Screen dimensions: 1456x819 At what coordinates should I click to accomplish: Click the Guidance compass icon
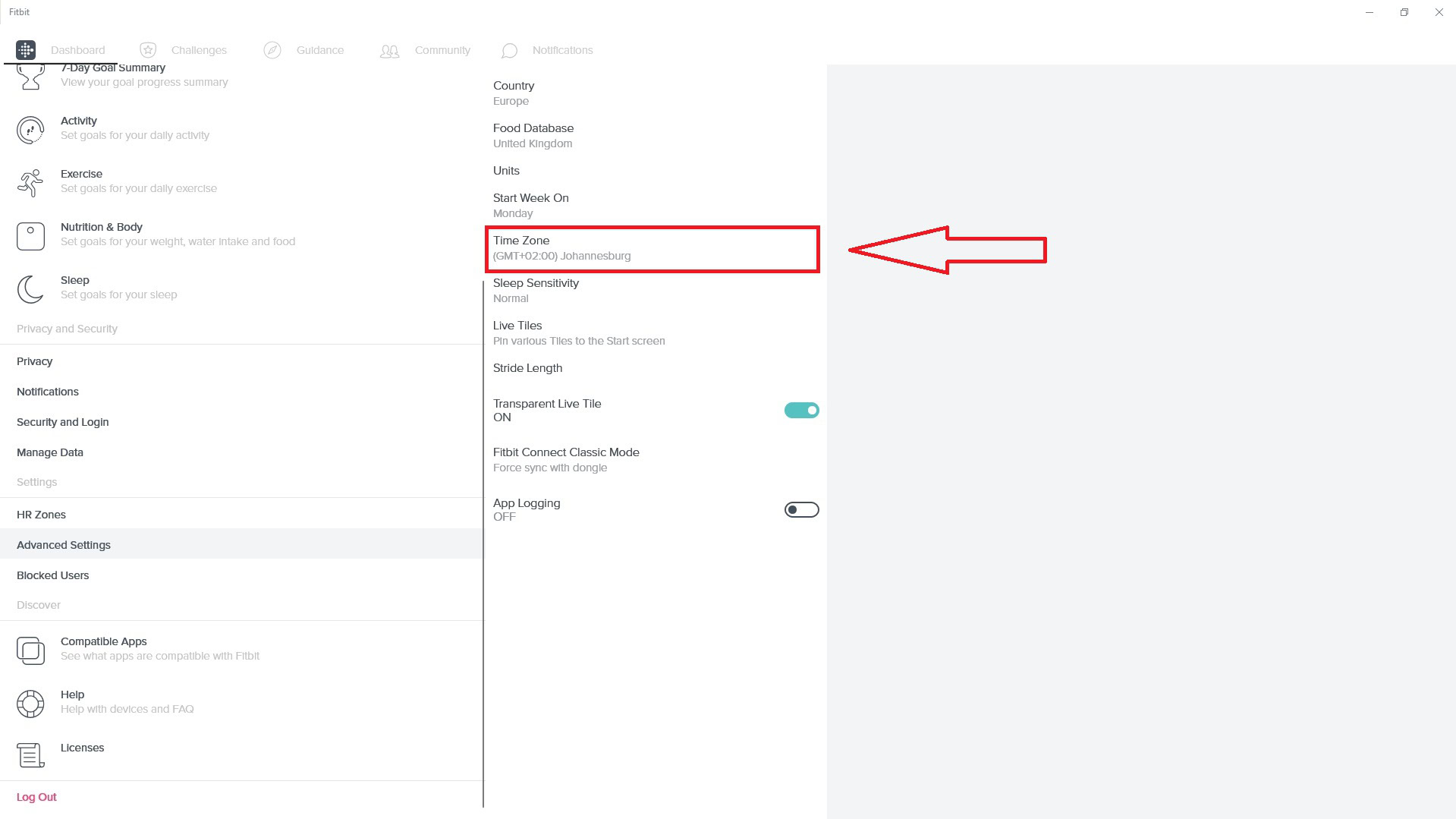272,50
